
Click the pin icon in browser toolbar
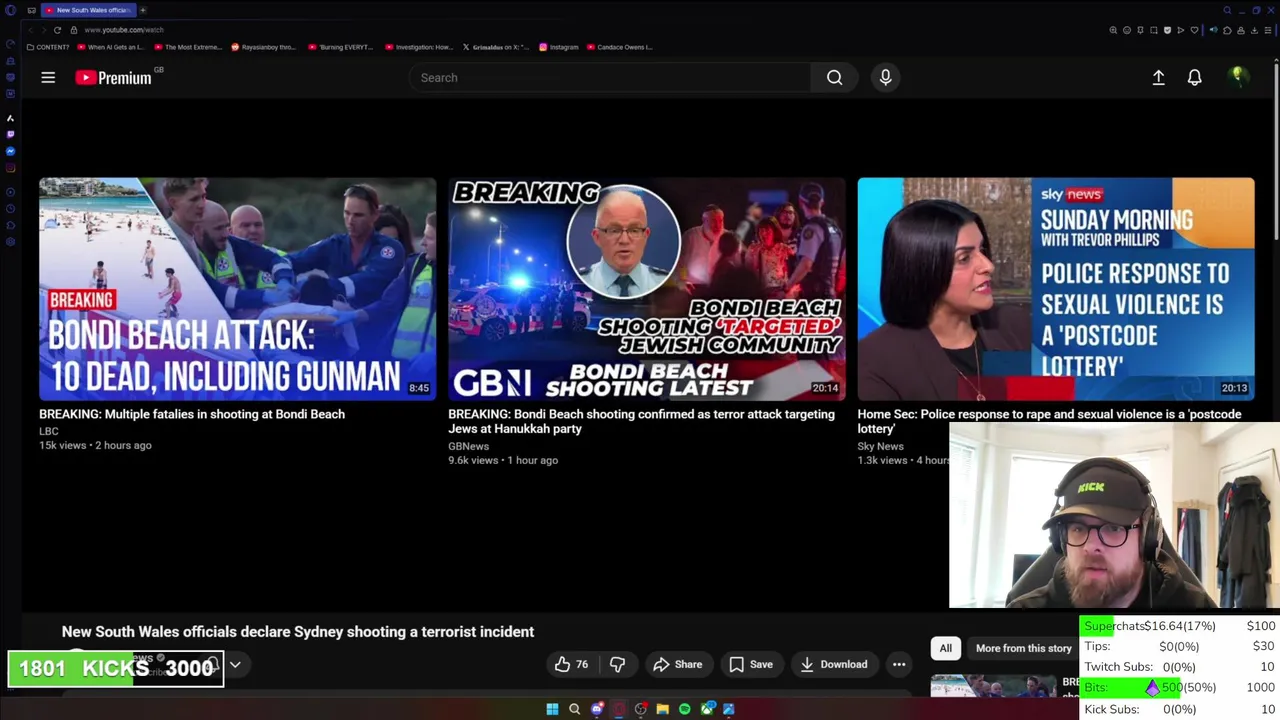tap(1140, 30)
